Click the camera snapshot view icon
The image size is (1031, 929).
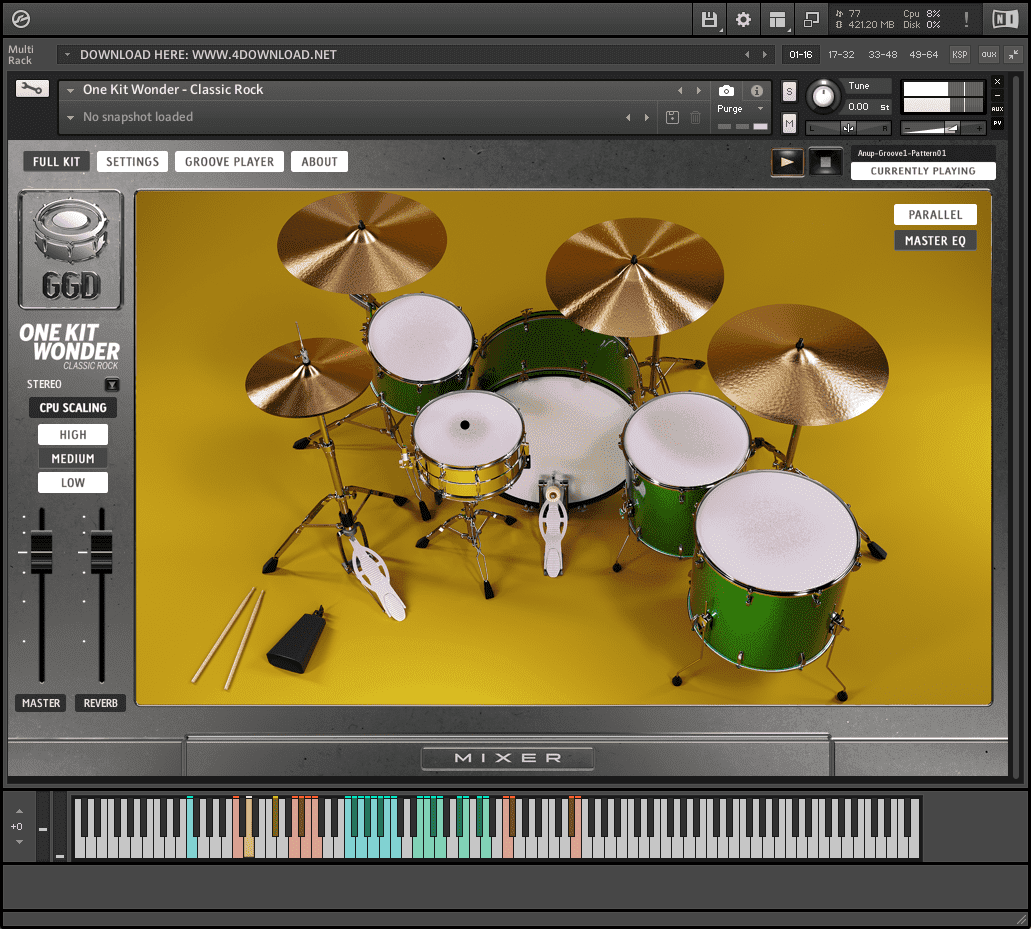(726, 91)
